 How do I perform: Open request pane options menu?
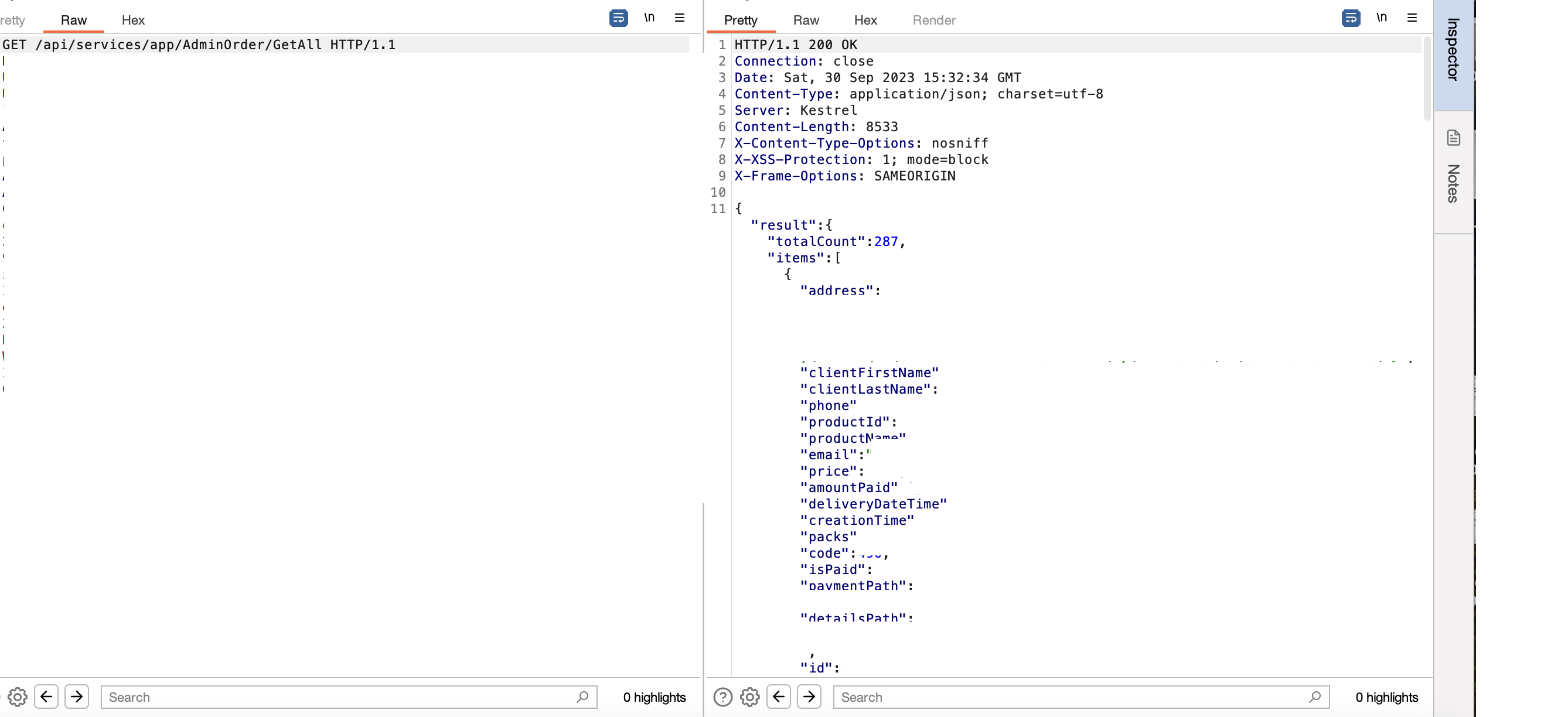pos(680,18)
